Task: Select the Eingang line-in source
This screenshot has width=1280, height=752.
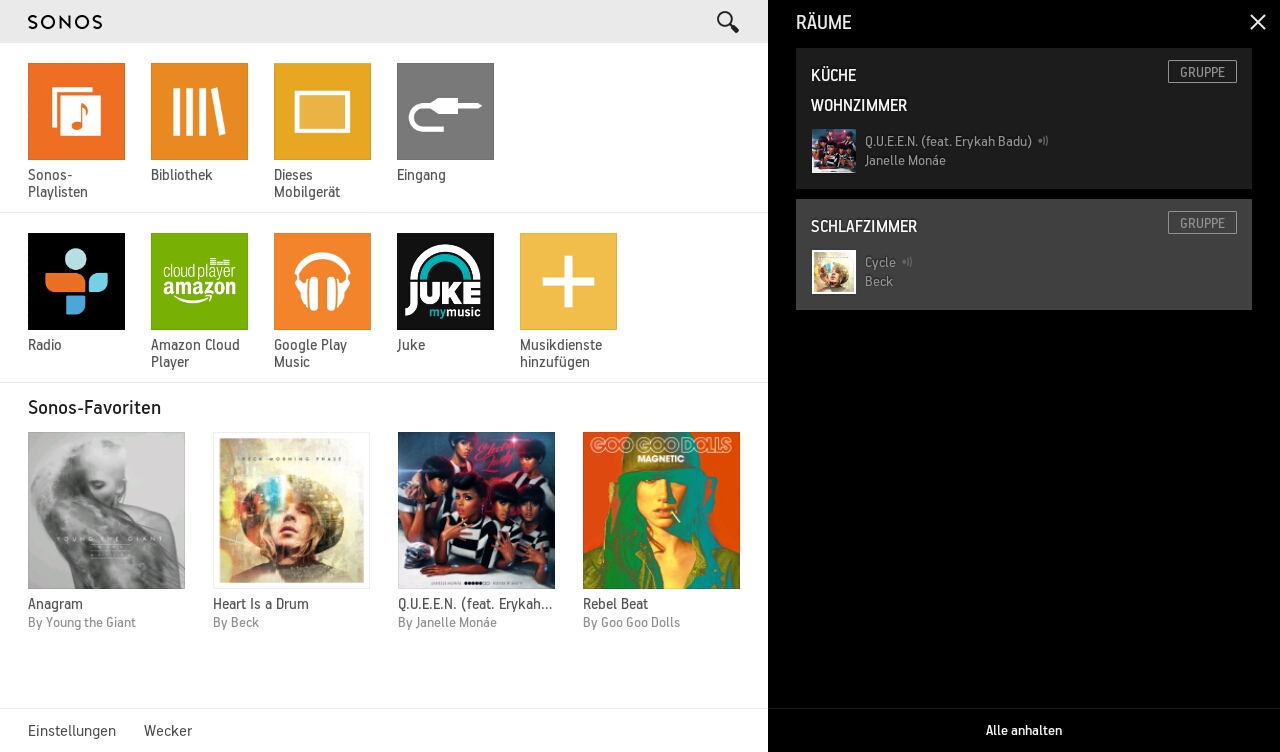Action: pos(445,112)
